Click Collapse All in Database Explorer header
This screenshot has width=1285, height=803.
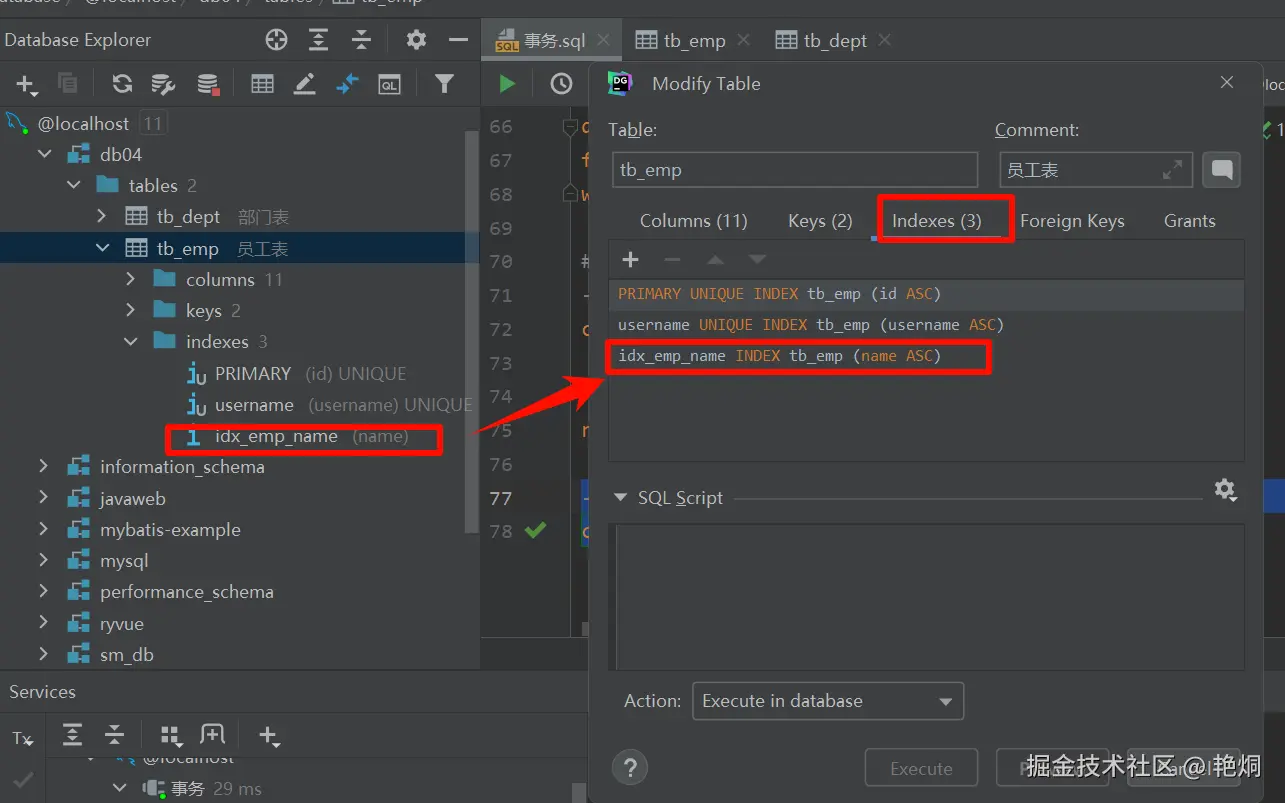362,40
